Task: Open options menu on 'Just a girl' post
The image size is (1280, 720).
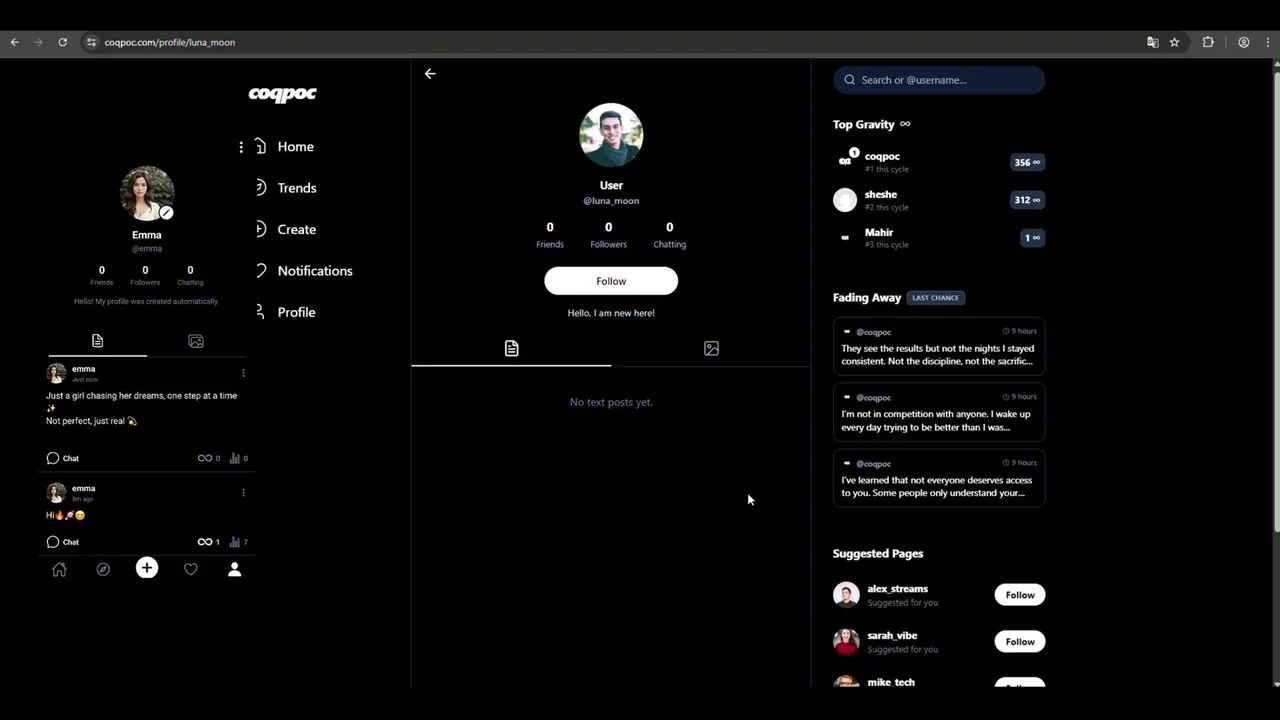Action: (243, 373)
